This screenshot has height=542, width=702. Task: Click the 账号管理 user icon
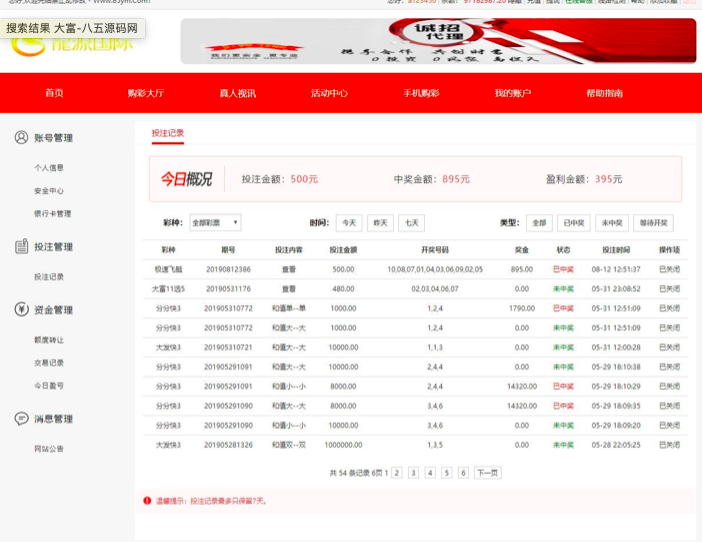[21, 138]
